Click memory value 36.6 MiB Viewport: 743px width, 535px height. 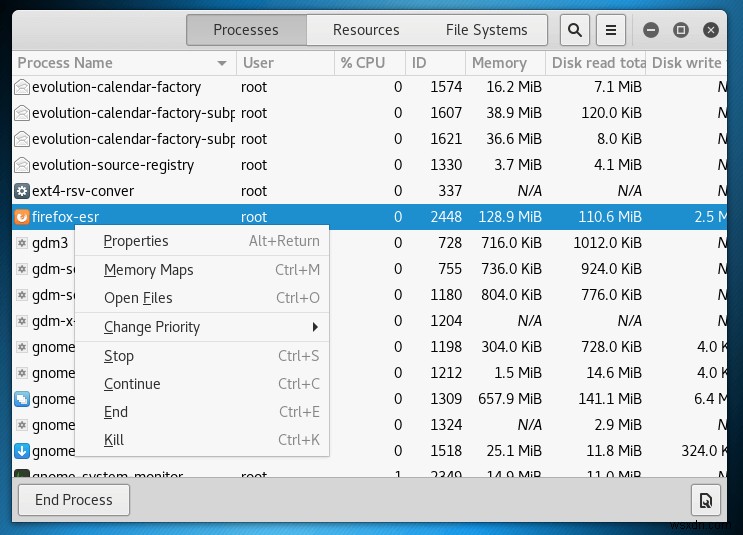coord(514,139)
